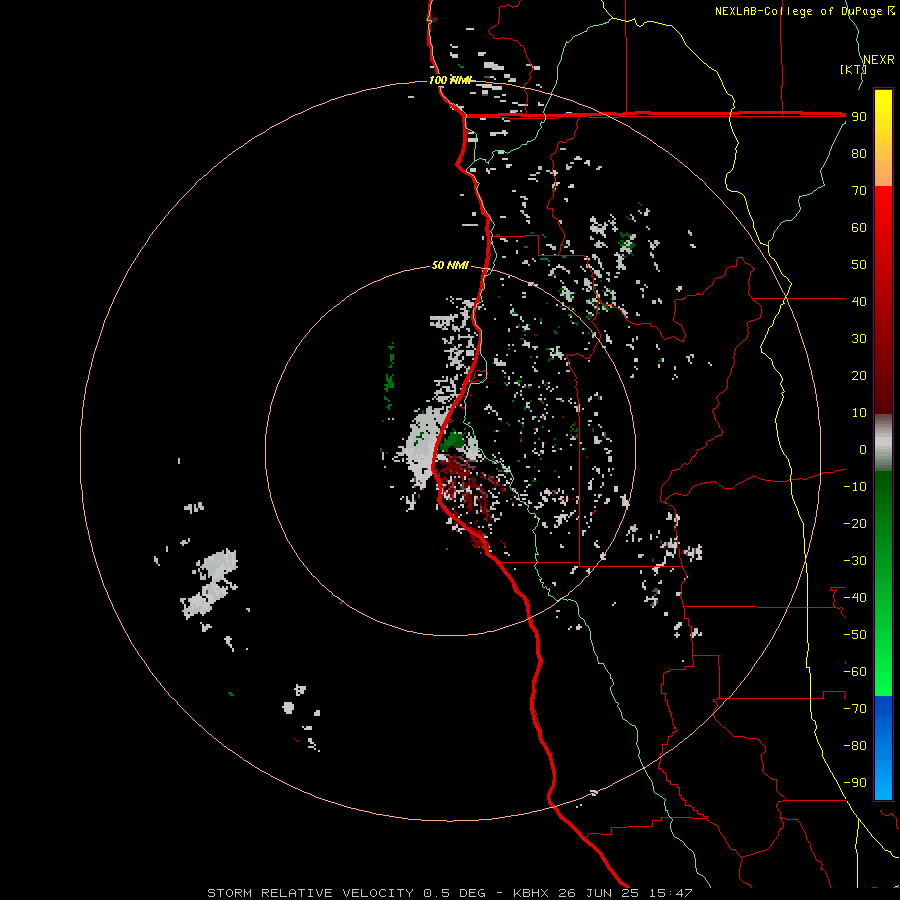Select the 20 knot scale label
The height and width of the screenshot is (900, 900).
tap(859, 375)
